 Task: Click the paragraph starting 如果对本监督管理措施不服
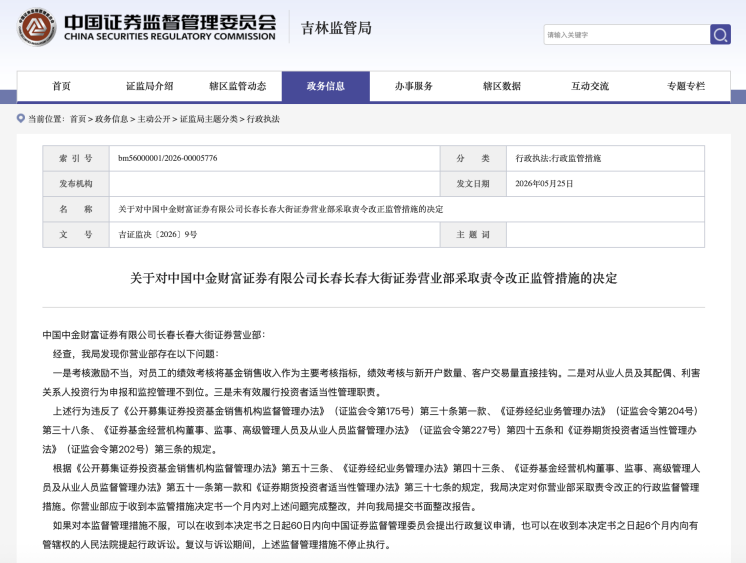point(371,535)
